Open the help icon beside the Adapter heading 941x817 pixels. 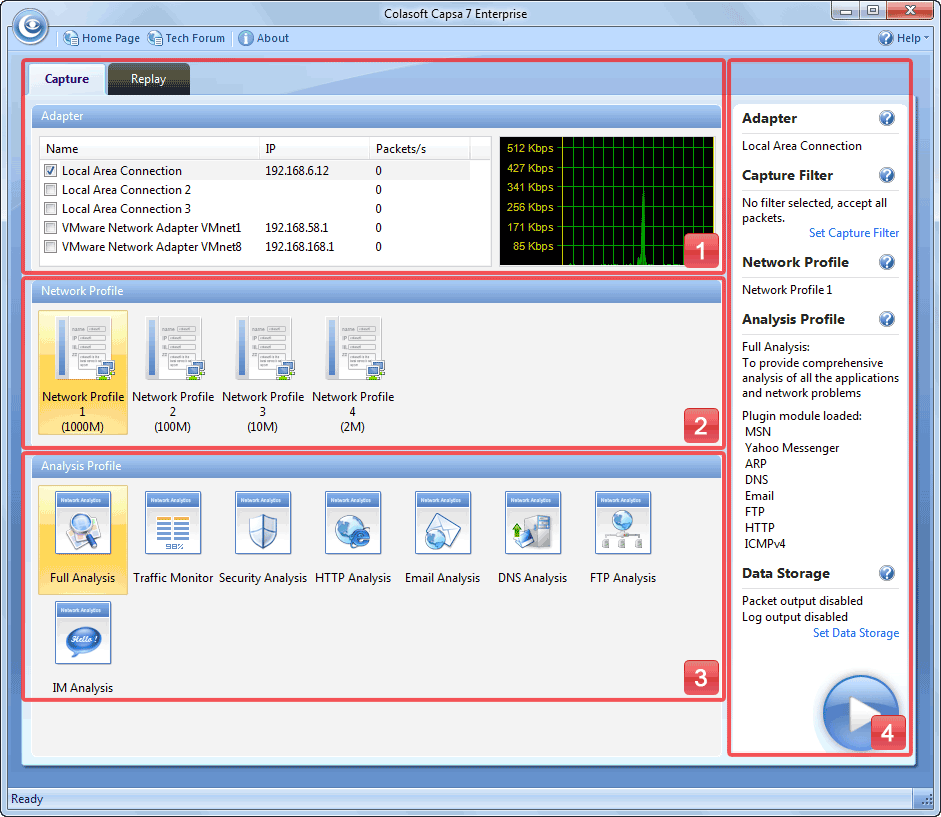(x=886, y=118)
